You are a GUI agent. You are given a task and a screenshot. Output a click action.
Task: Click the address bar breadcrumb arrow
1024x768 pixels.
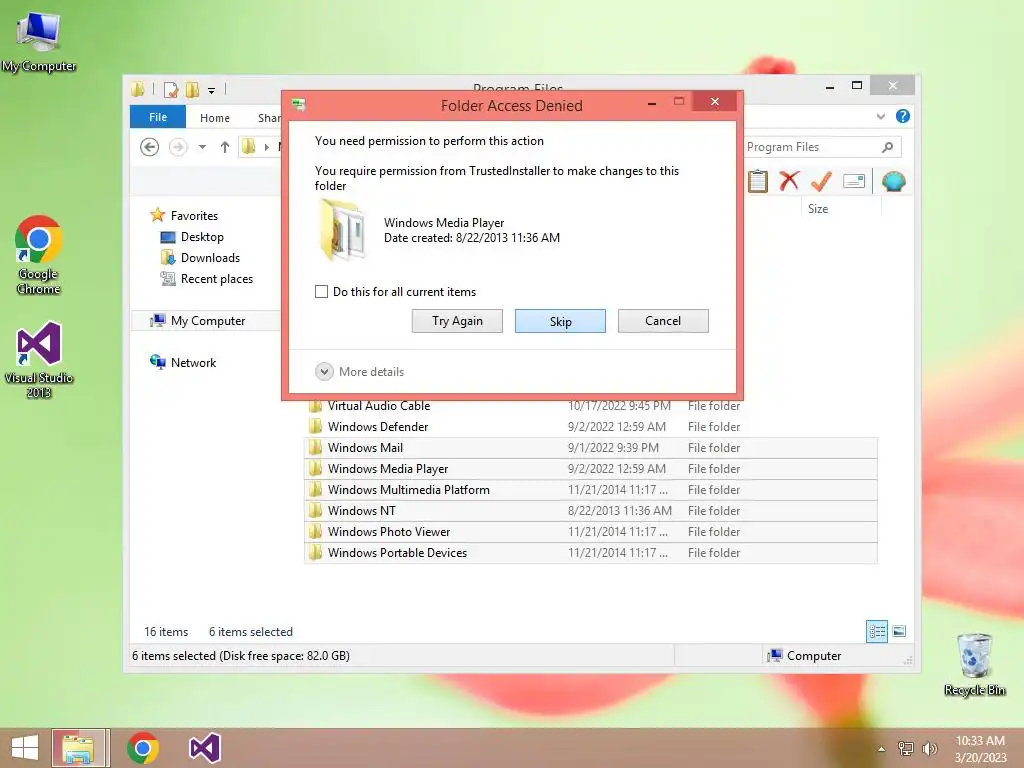266,148
